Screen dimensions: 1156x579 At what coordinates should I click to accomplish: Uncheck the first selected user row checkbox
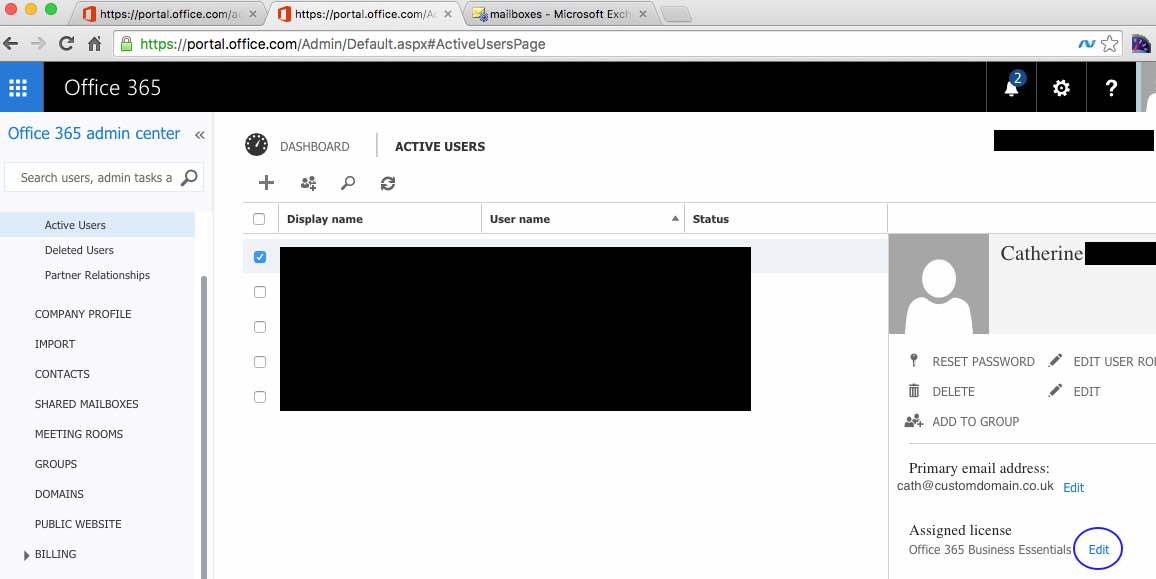click(260, 257)
